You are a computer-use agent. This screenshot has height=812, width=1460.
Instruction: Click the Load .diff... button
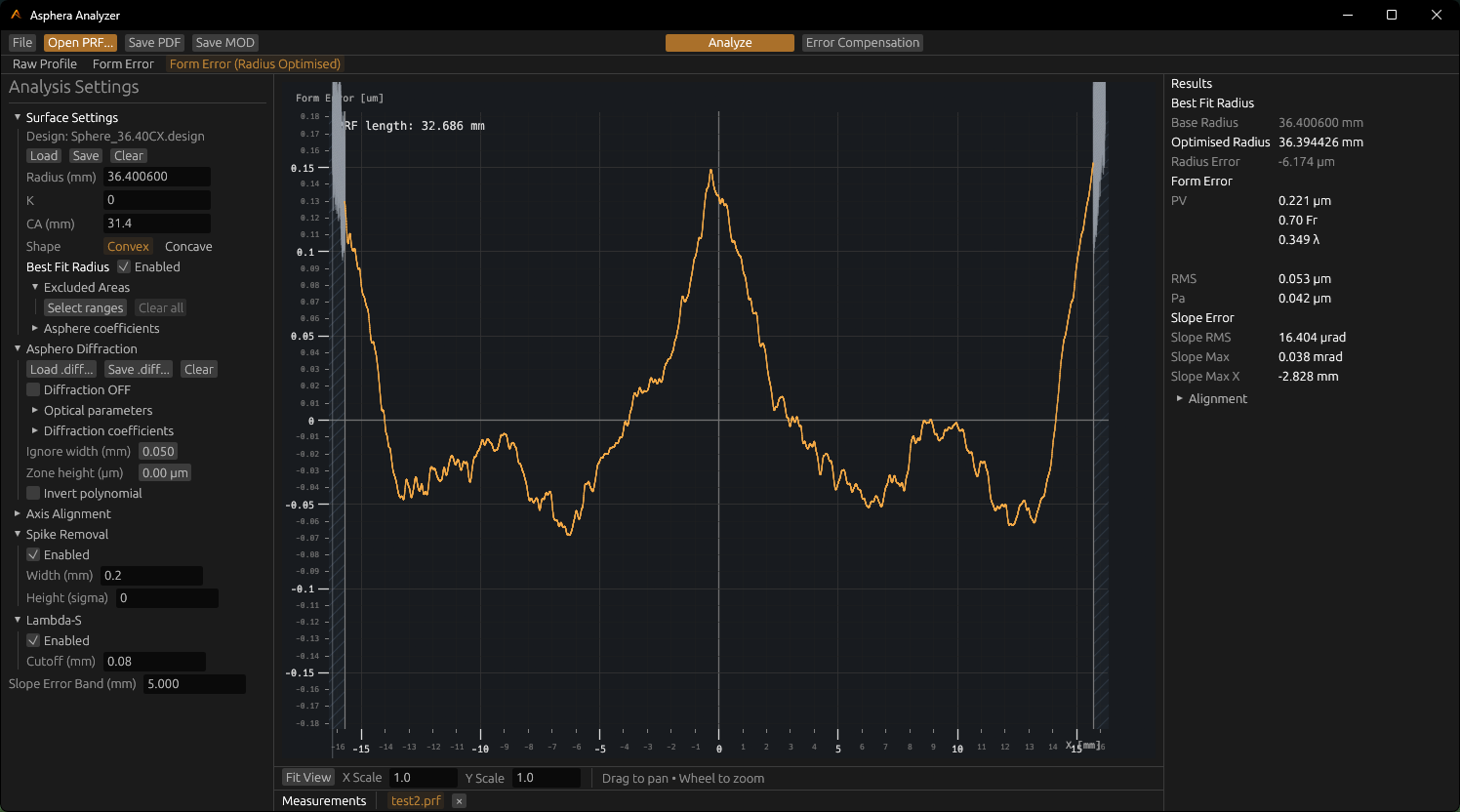61,369
